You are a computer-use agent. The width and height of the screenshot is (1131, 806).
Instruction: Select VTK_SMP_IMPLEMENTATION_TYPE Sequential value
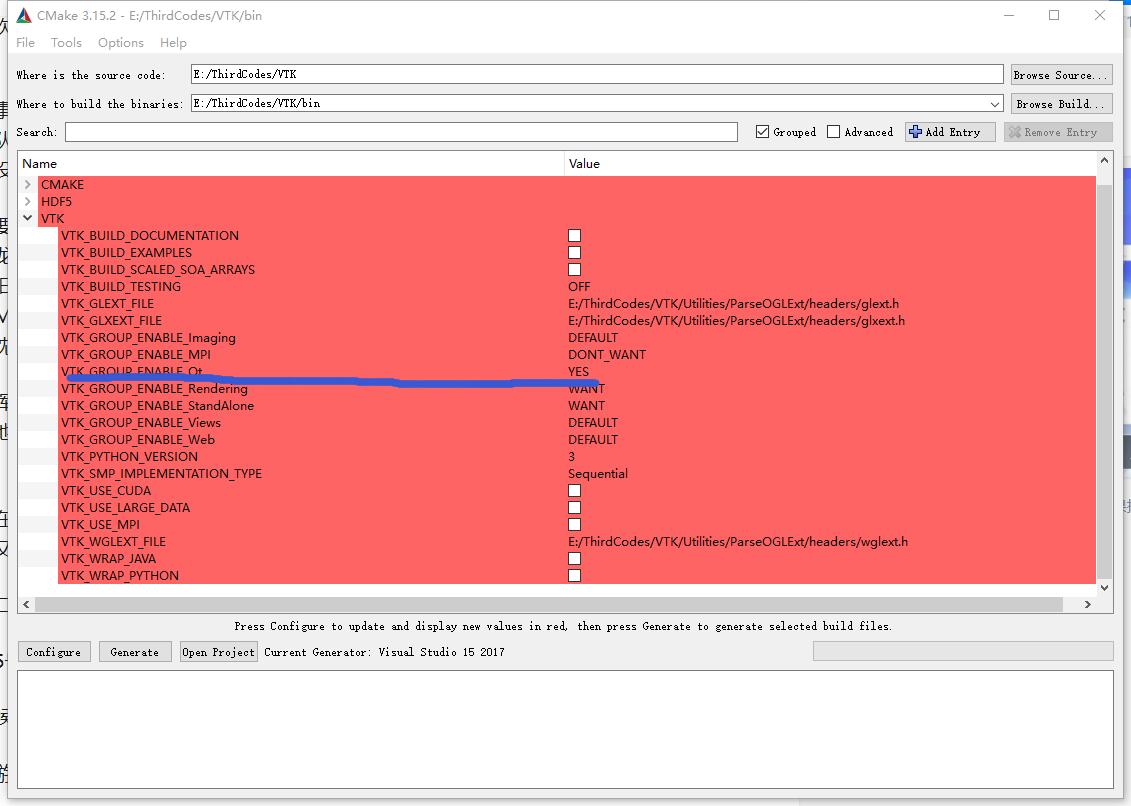pos(598,473)
